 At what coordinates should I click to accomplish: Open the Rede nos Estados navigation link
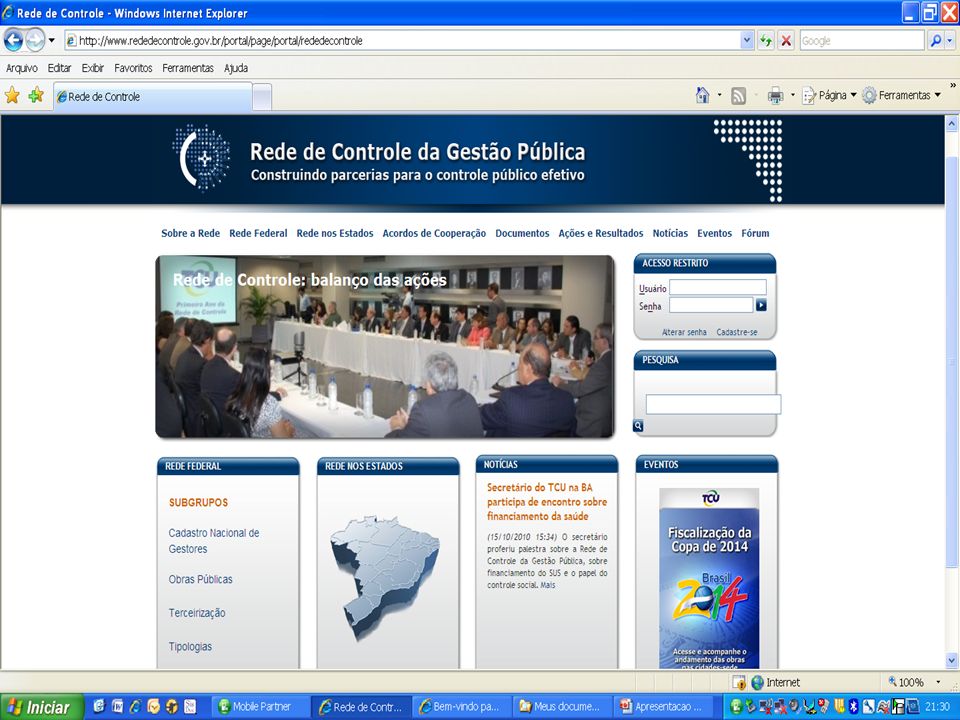click(x=335, y=233)
